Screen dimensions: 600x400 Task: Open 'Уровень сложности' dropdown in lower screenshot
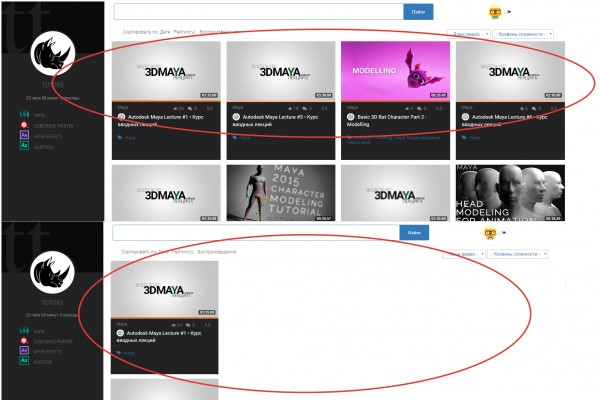click(x=518, y=254)
